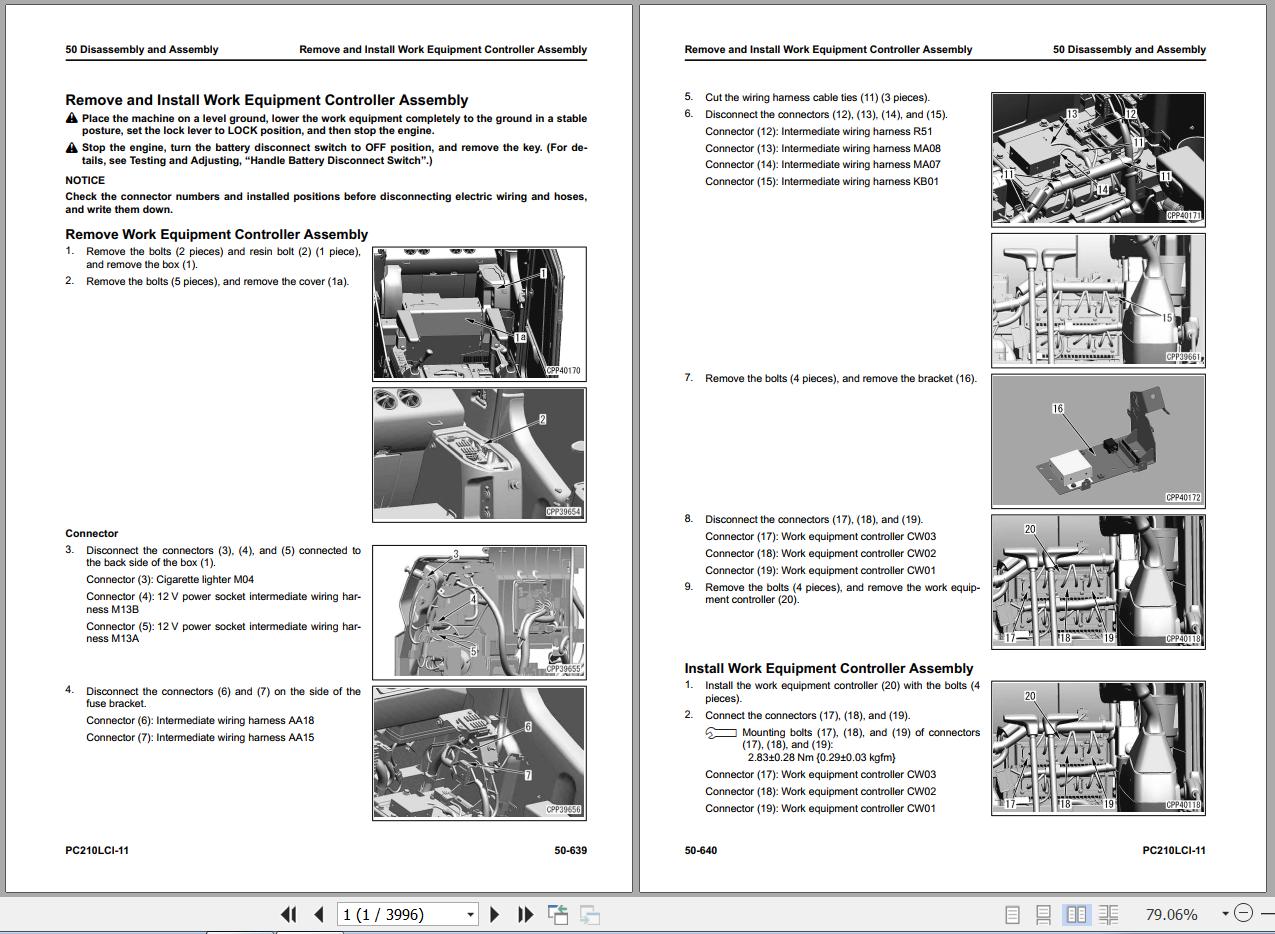Click the fuse bracket figure CPP39656
The image size is (1275, 934).
coord(479,752)
